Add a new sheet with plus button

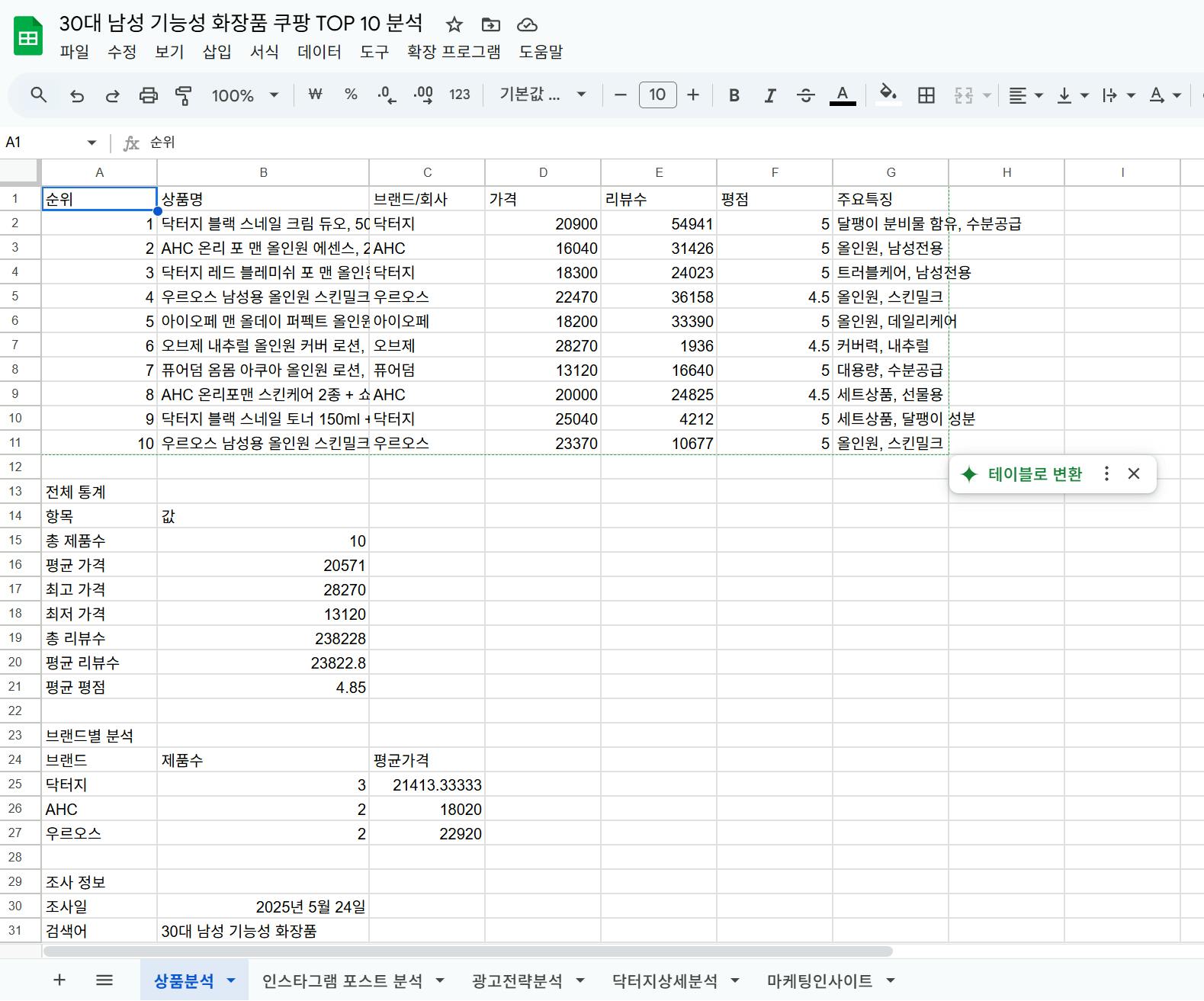tap(59, 980)
